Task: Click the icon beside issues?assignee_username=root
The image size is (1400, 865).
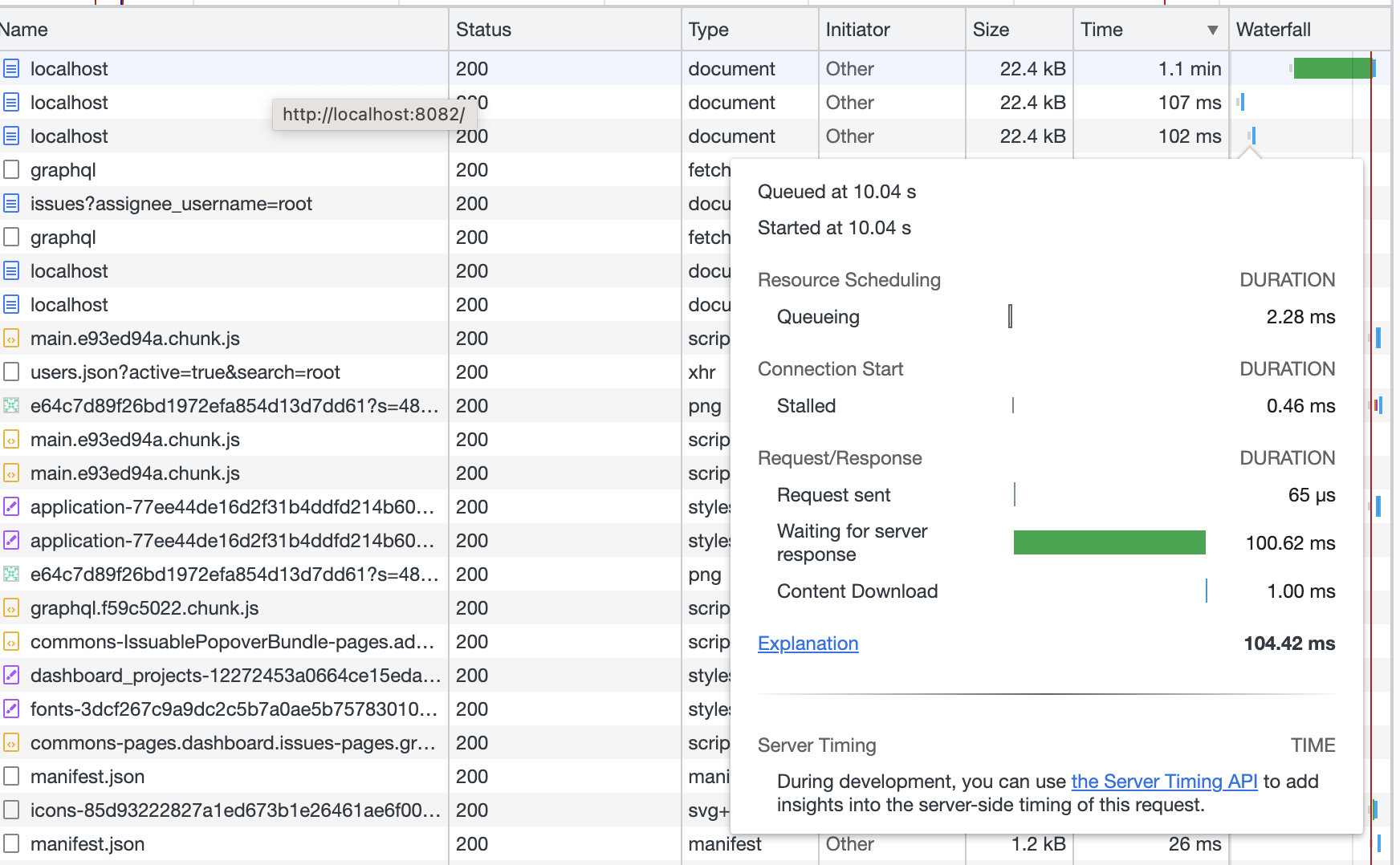Action: coord(11,204)
